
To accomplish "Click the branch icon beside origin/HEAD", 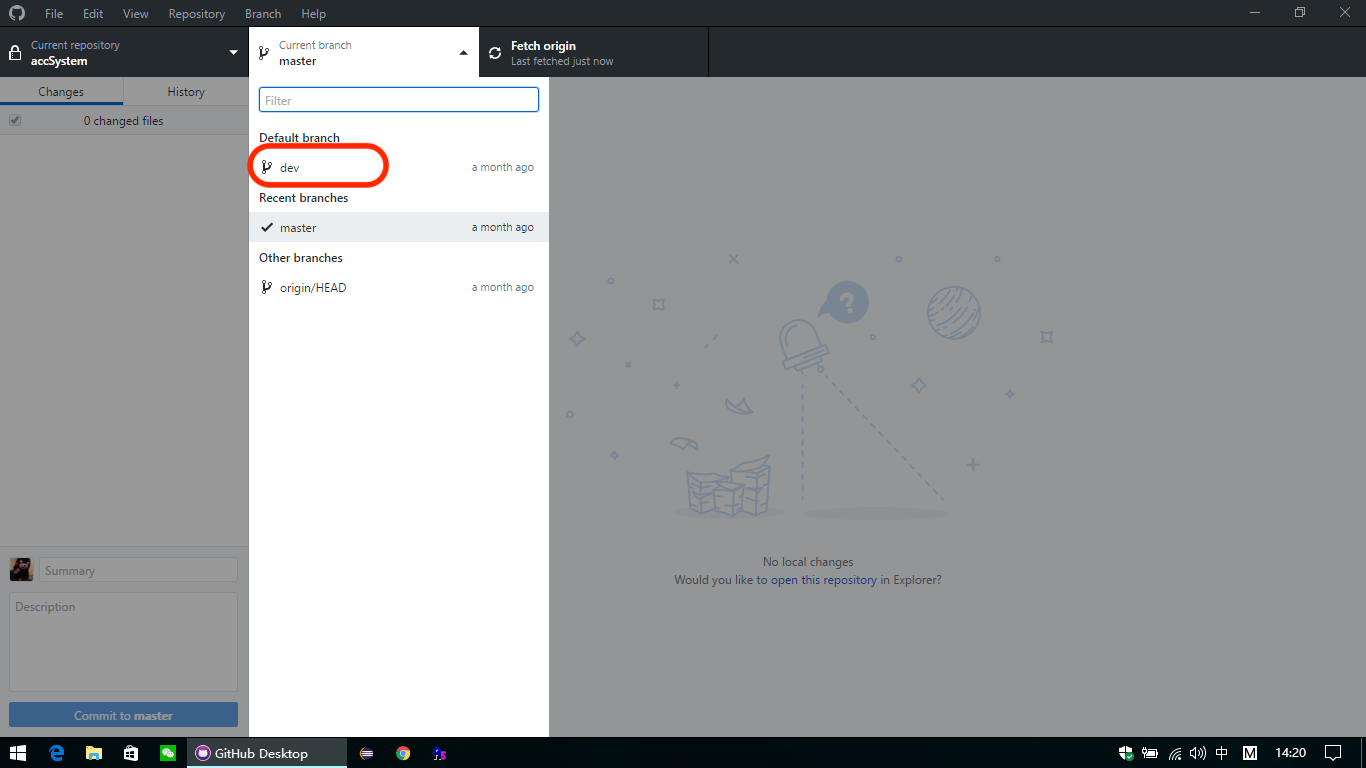I will tap(266, 287).
